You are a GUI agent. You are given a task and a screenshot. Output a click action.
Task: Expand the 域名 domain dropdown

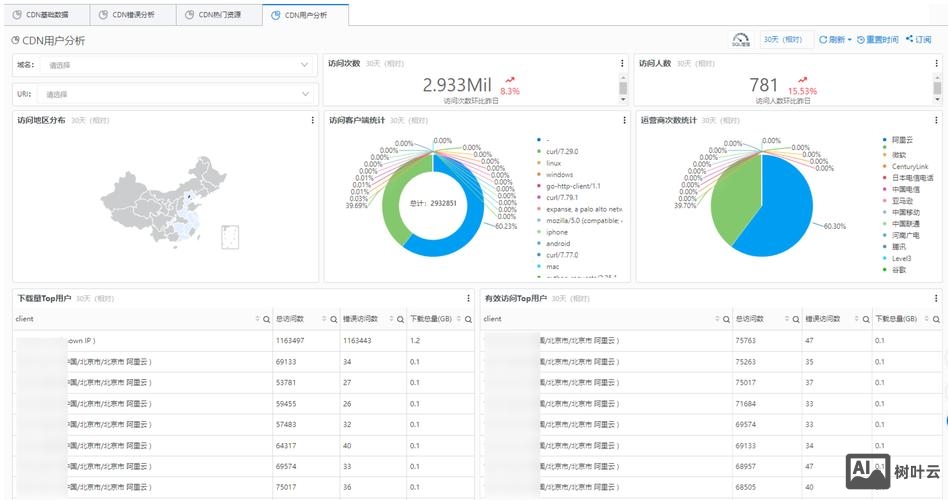point(305,65)
